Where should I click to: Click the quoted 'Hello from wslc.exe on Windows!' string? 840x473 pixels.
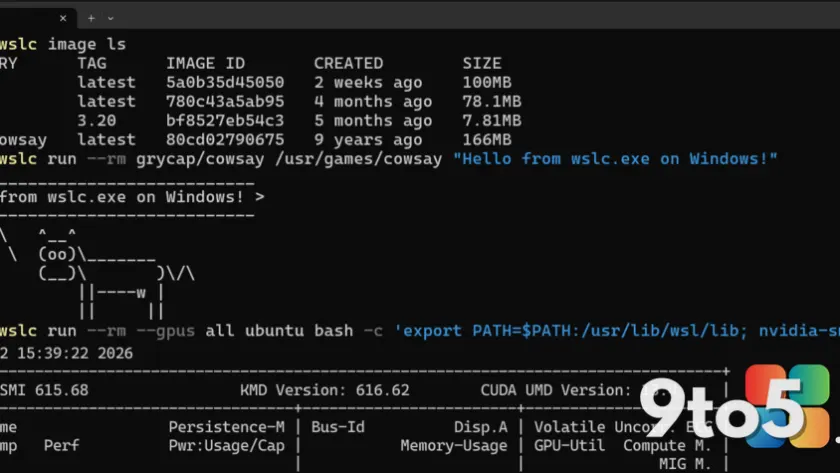click(x=615, y=159)
